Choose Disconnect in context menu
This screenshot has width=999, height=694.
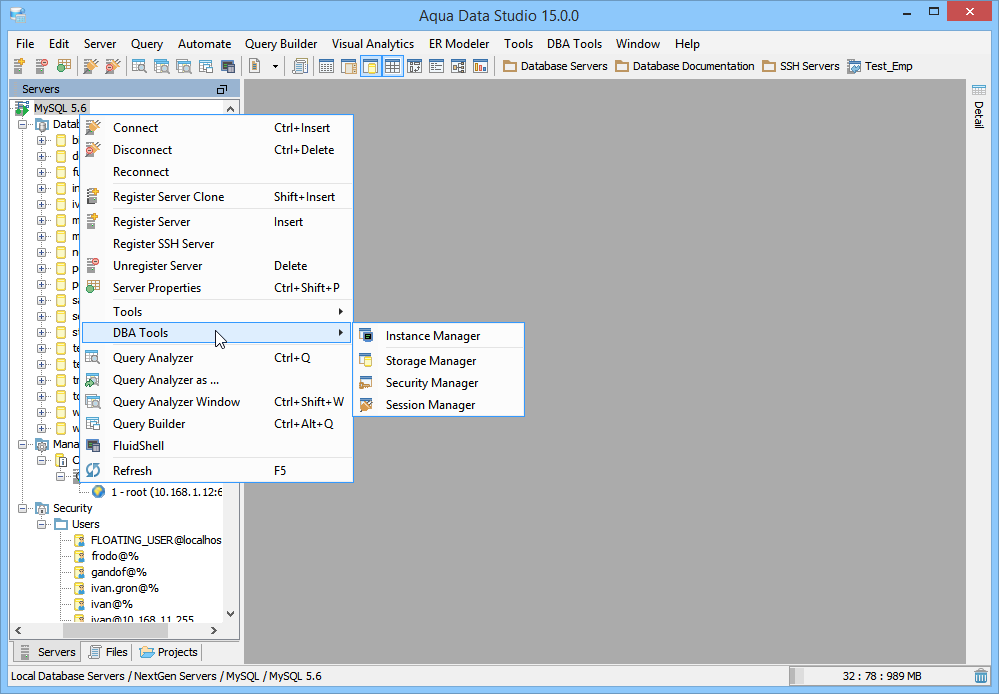coord(217,150)
